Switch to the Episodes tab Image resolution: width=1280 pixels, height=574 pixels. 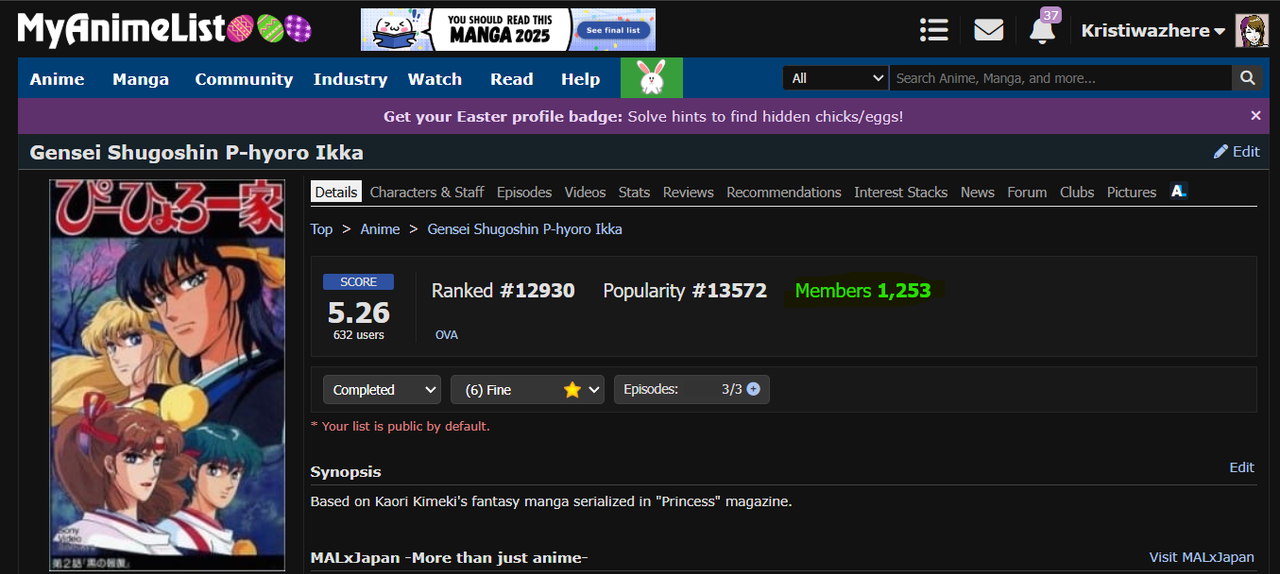[524, 192]
